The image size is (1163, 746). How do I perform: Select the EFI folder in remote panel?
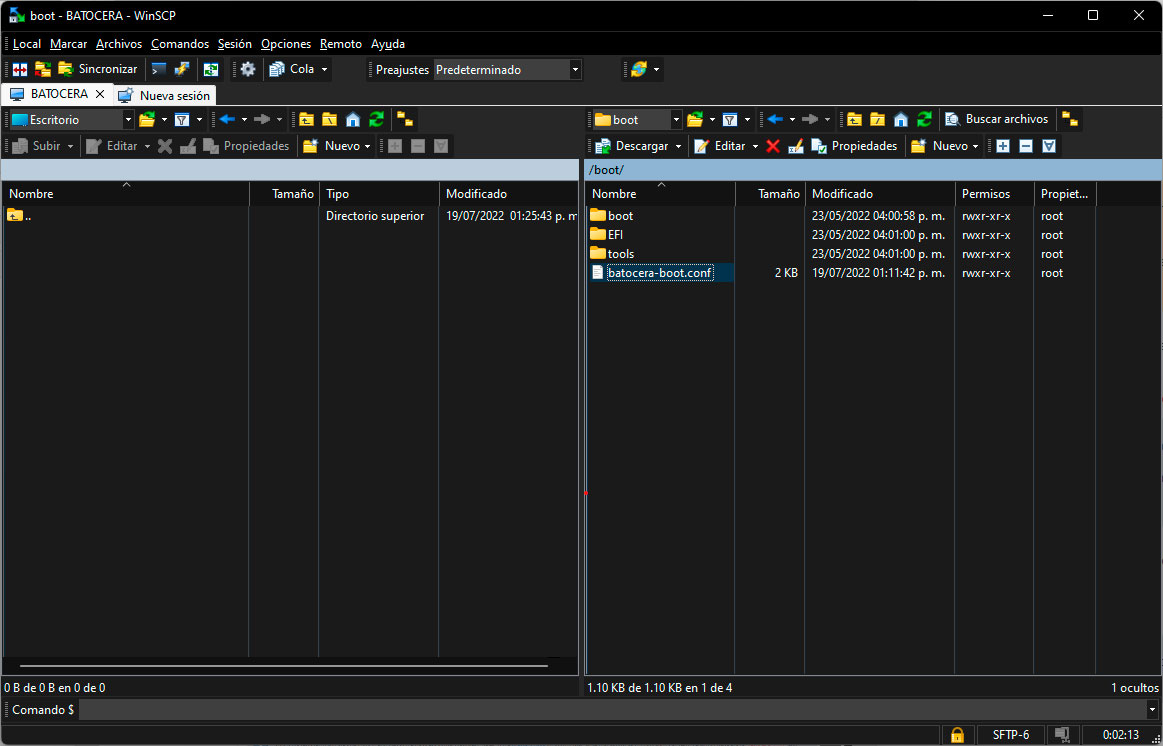[616, 235]
